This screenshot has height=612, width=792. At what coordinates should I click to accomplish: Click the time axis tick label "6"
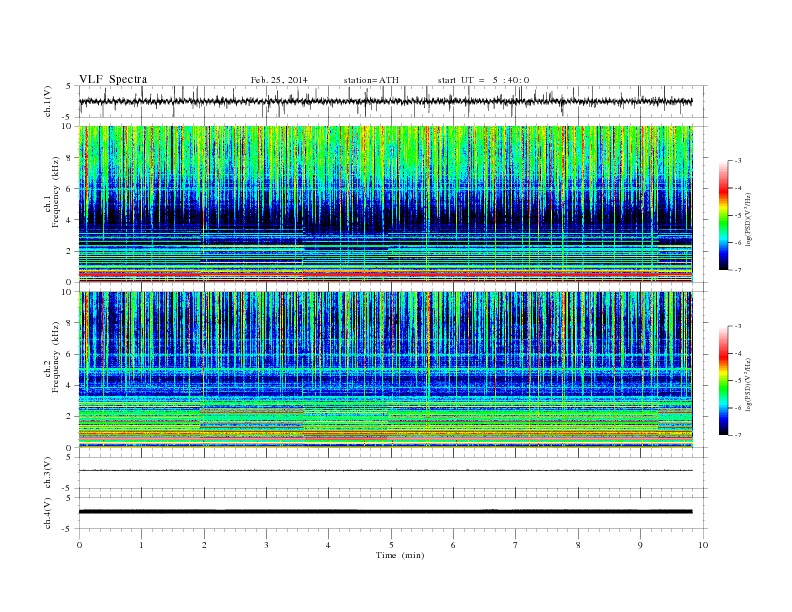[x=453, y=545]
